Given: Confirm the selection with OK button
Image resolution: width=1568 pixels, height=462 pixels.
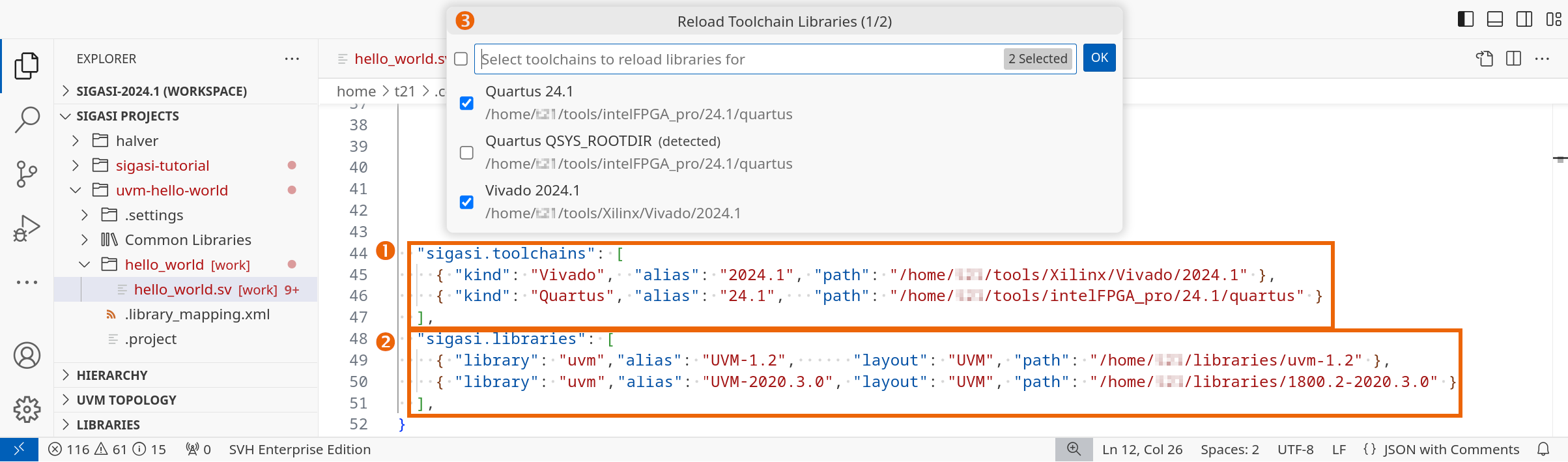Looking at the screenshot, I should [1100, 58].
